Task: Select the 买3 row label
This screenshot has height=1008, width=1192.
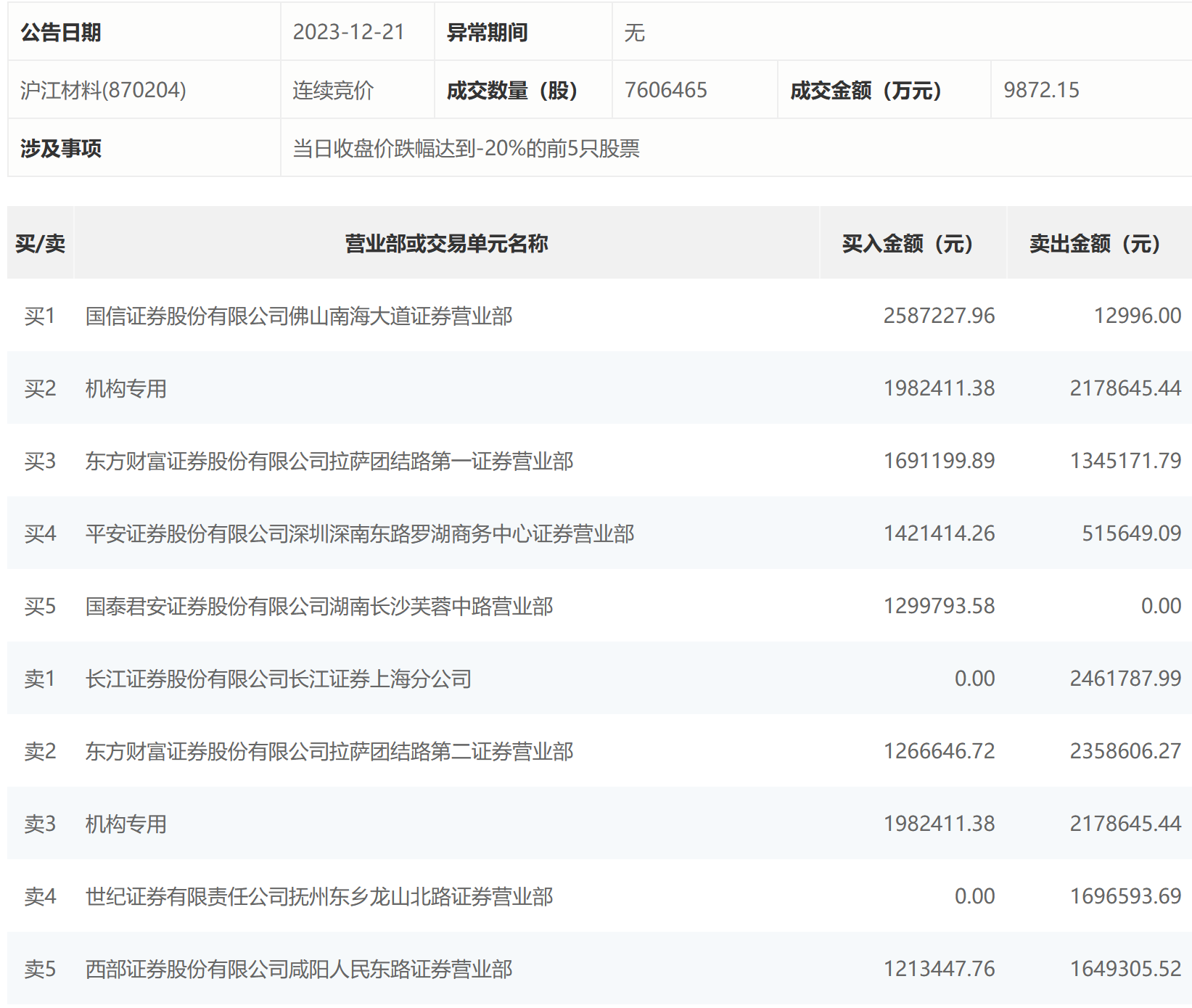Action: [40, 461]
